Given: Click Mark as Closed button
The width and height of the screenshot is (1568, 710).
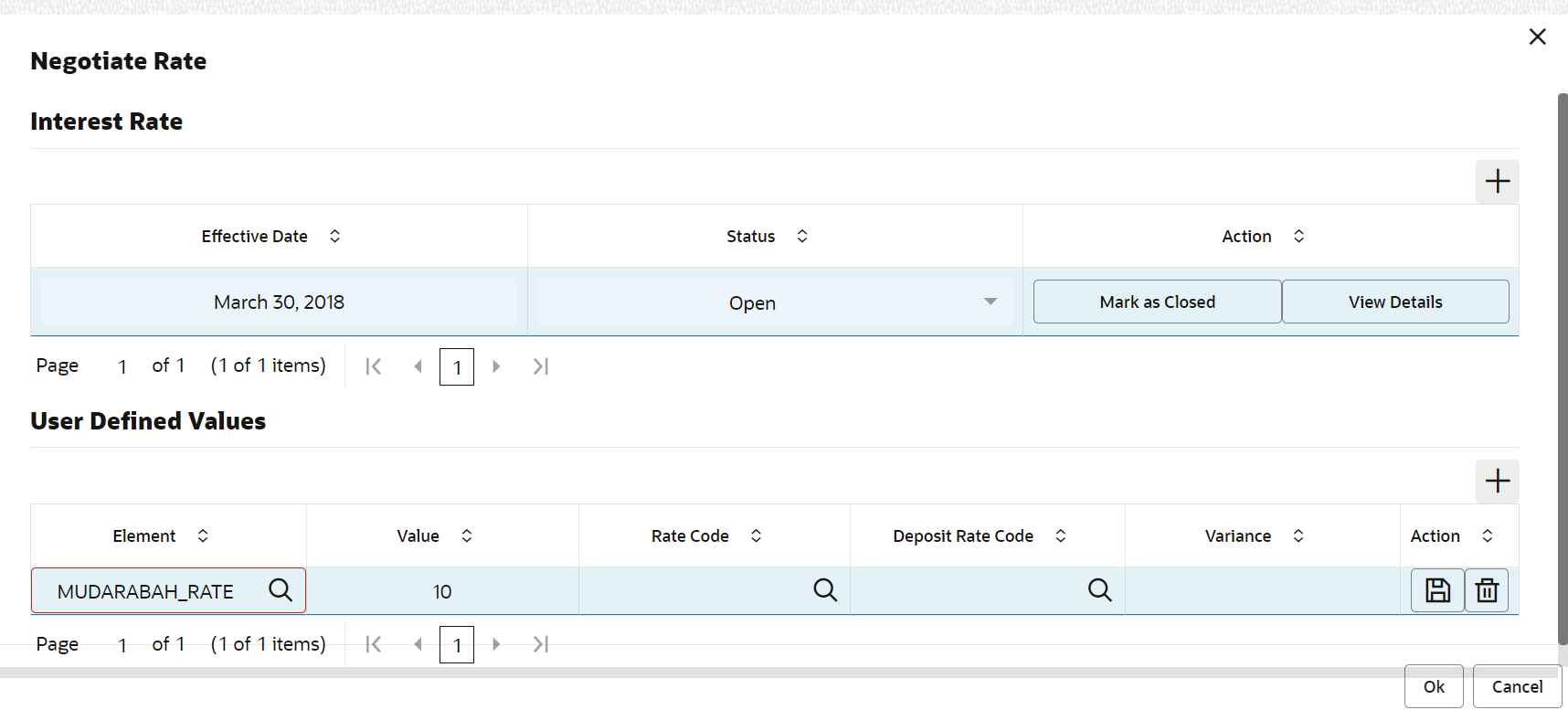Looking at the screenshot, I should click(1157, 302).
